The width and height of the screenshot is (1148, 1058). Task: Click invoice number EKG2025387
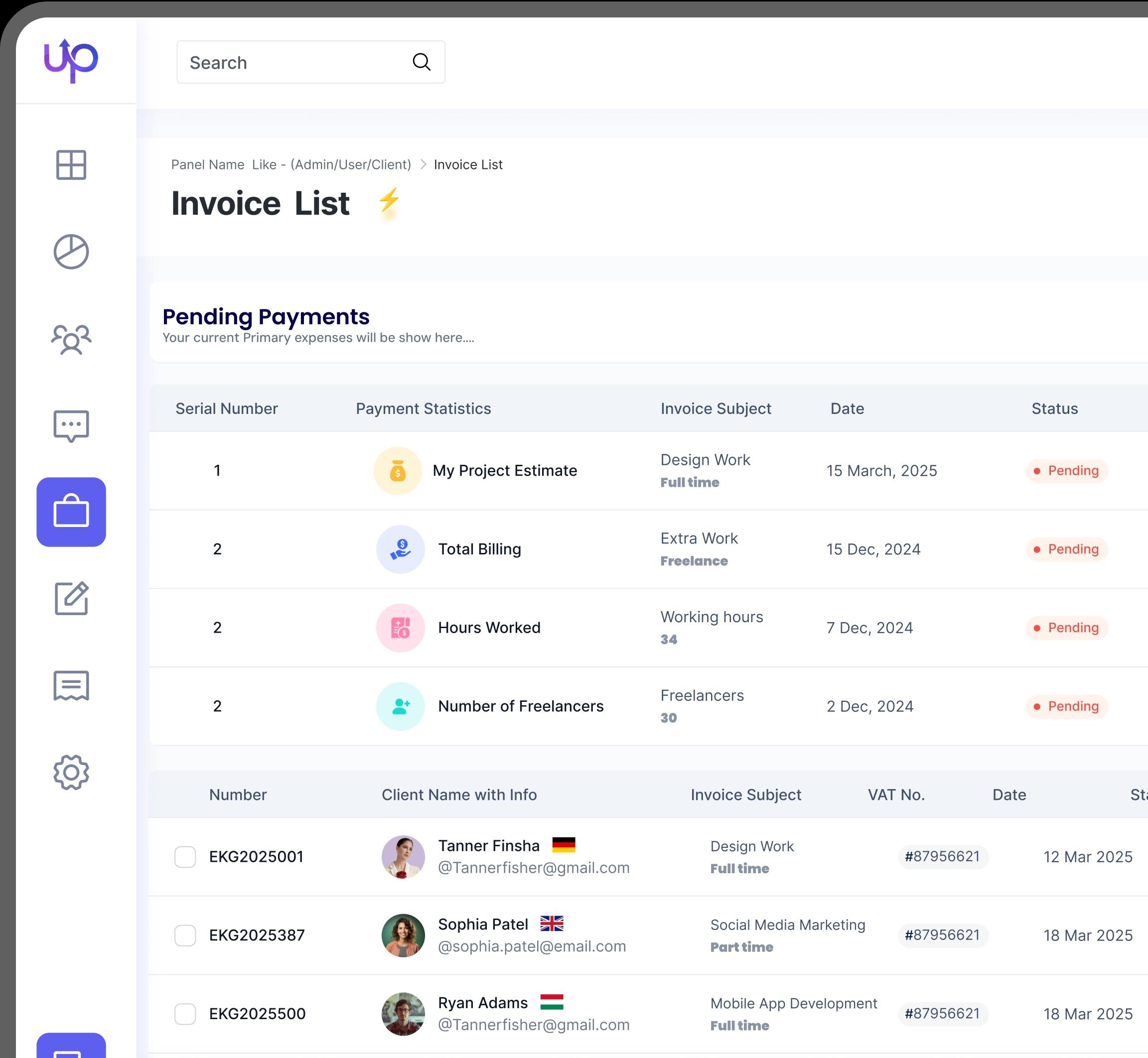pyautogui.click(x=257, y=935)
